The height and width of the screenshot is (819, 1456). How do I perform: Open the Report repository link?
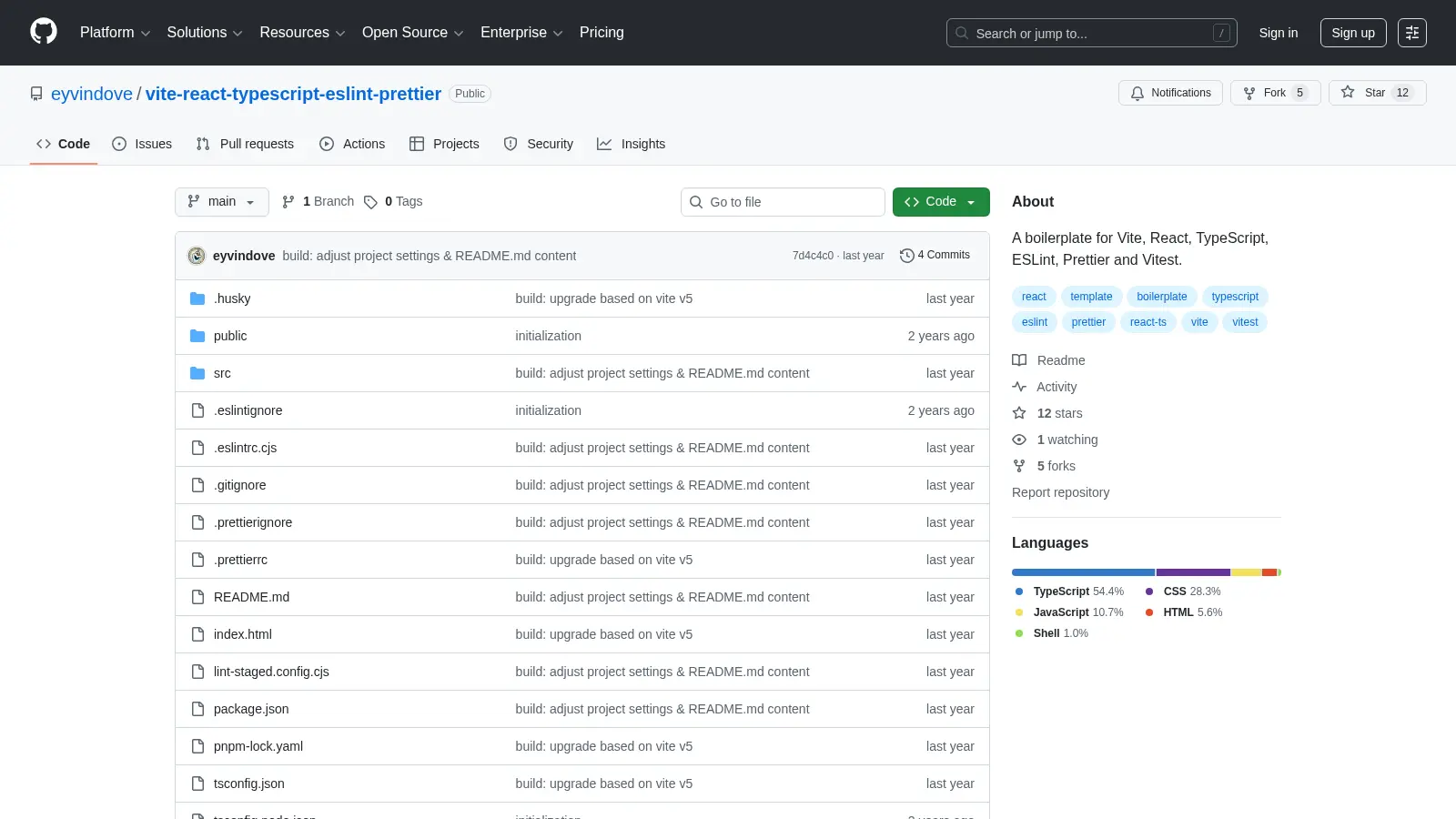[1060, 492]
